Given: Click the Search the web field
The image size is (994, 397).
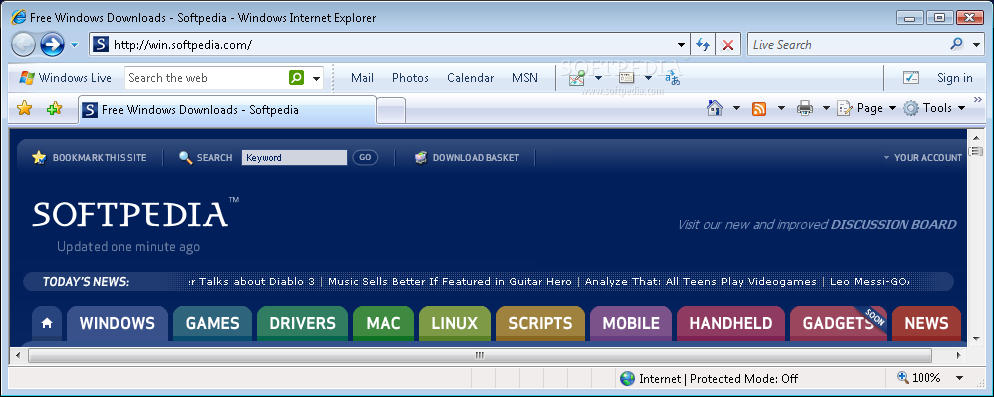Looking at the screenshot, I should click(x=206, y=78).
